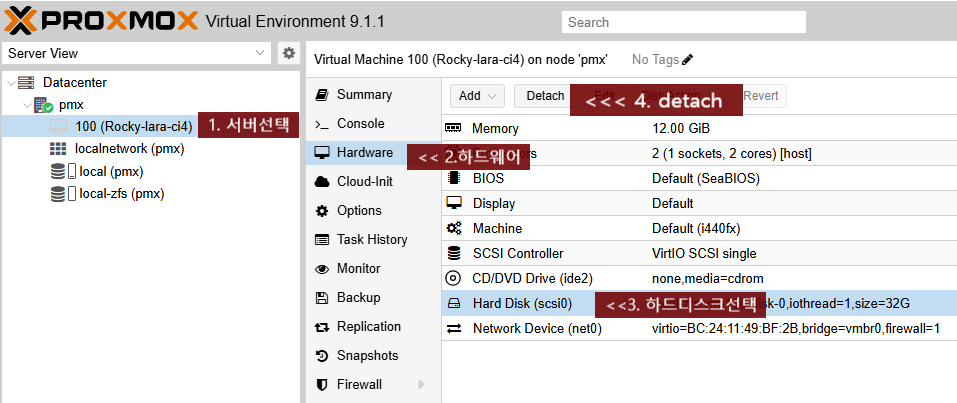Collapse the pmx node tree
Image resolution: width=957 pixels, height=403 pixels.
click(27, 105)
